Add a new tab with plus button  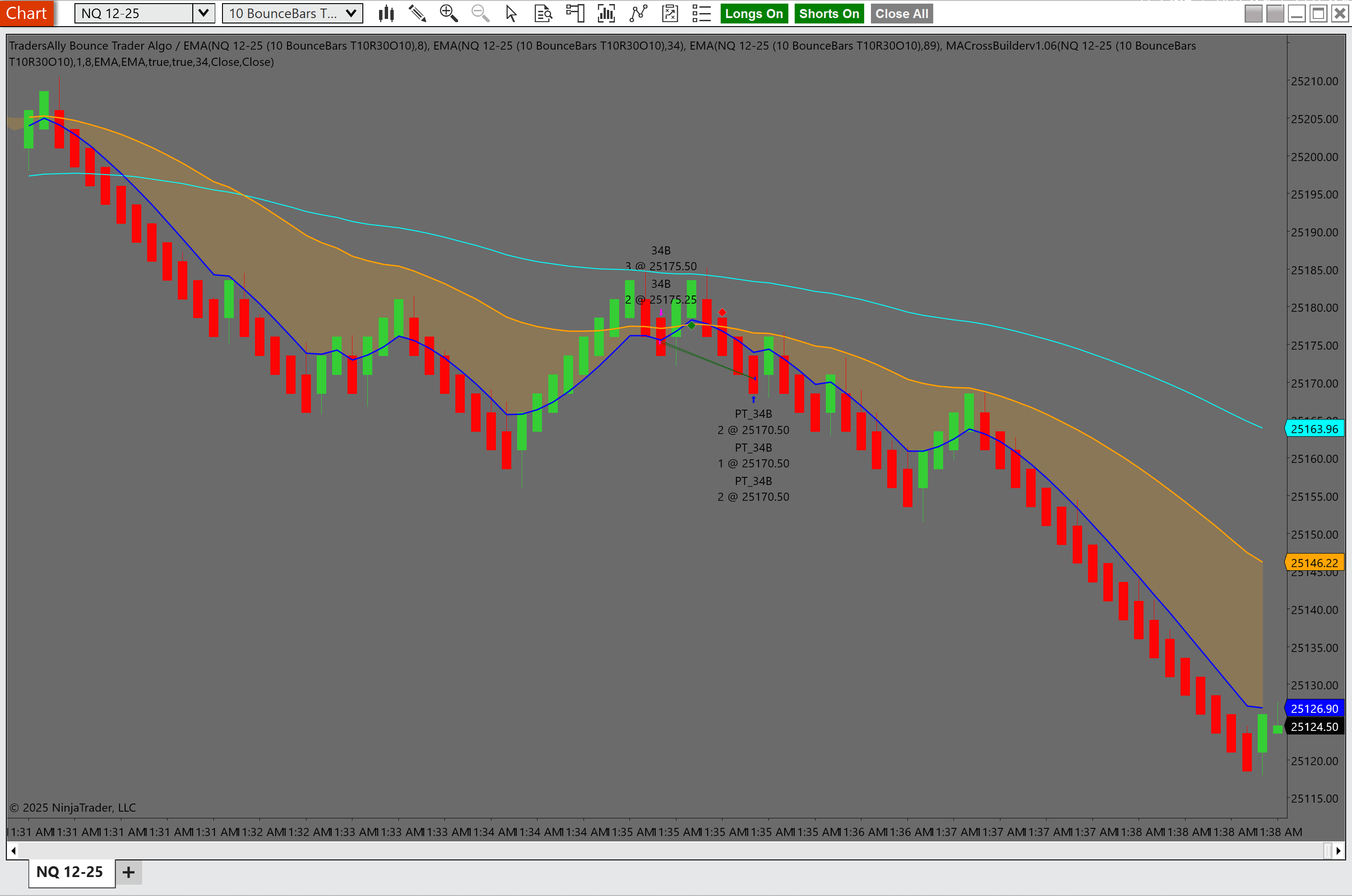(x=129, y=873)
